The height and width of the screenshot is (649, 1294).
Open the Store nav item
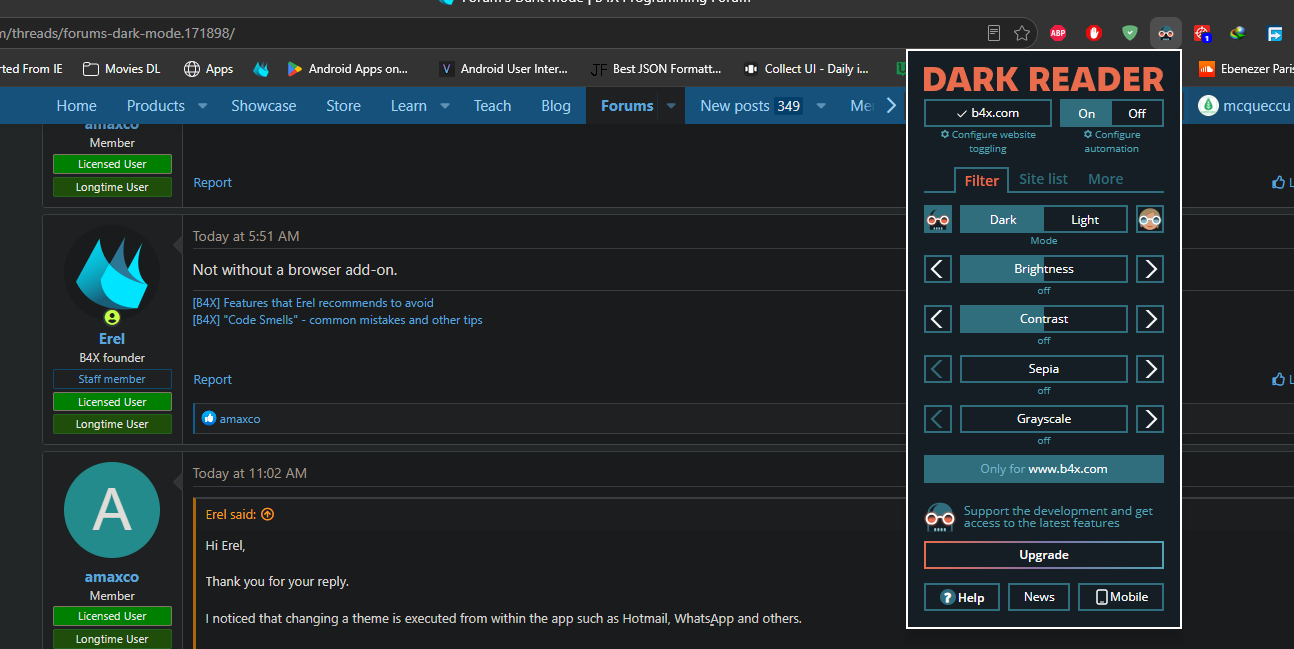tap(343, 106)
